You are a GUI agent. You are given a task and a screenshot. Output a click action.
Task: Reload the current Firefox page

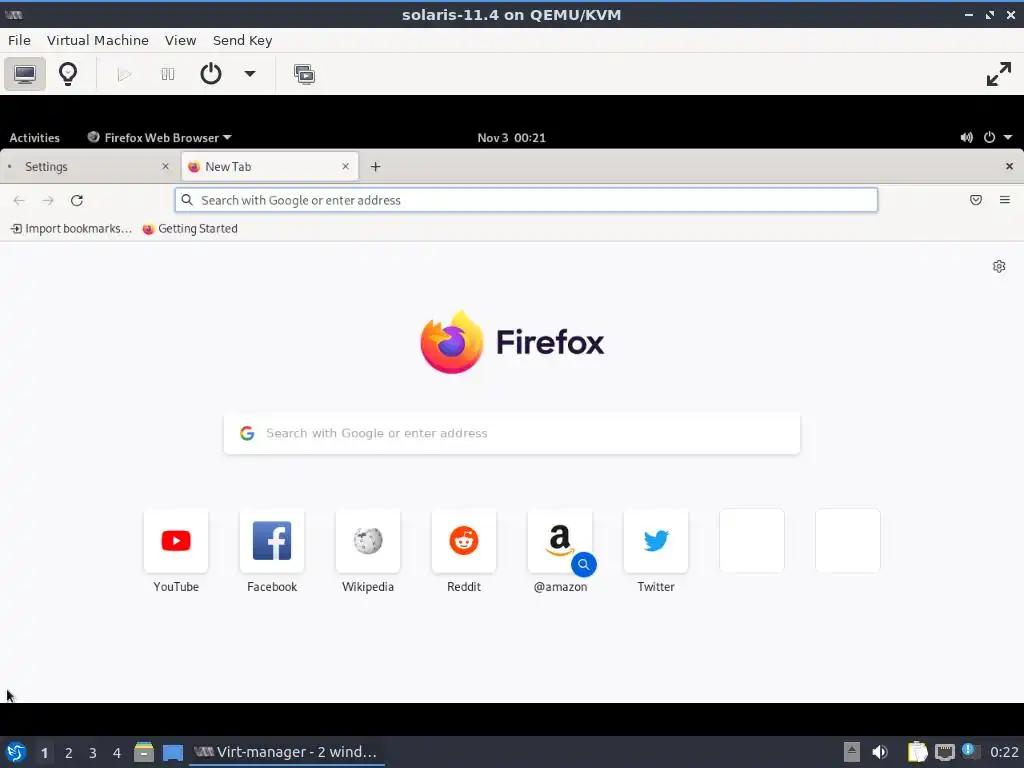coord(76,200)
